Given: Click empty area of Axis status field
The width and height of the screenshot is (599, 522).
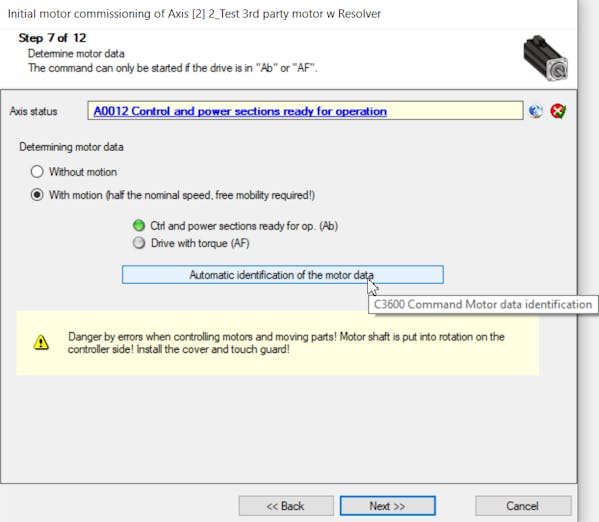Looking at the screenshot, I should [455, 111].
